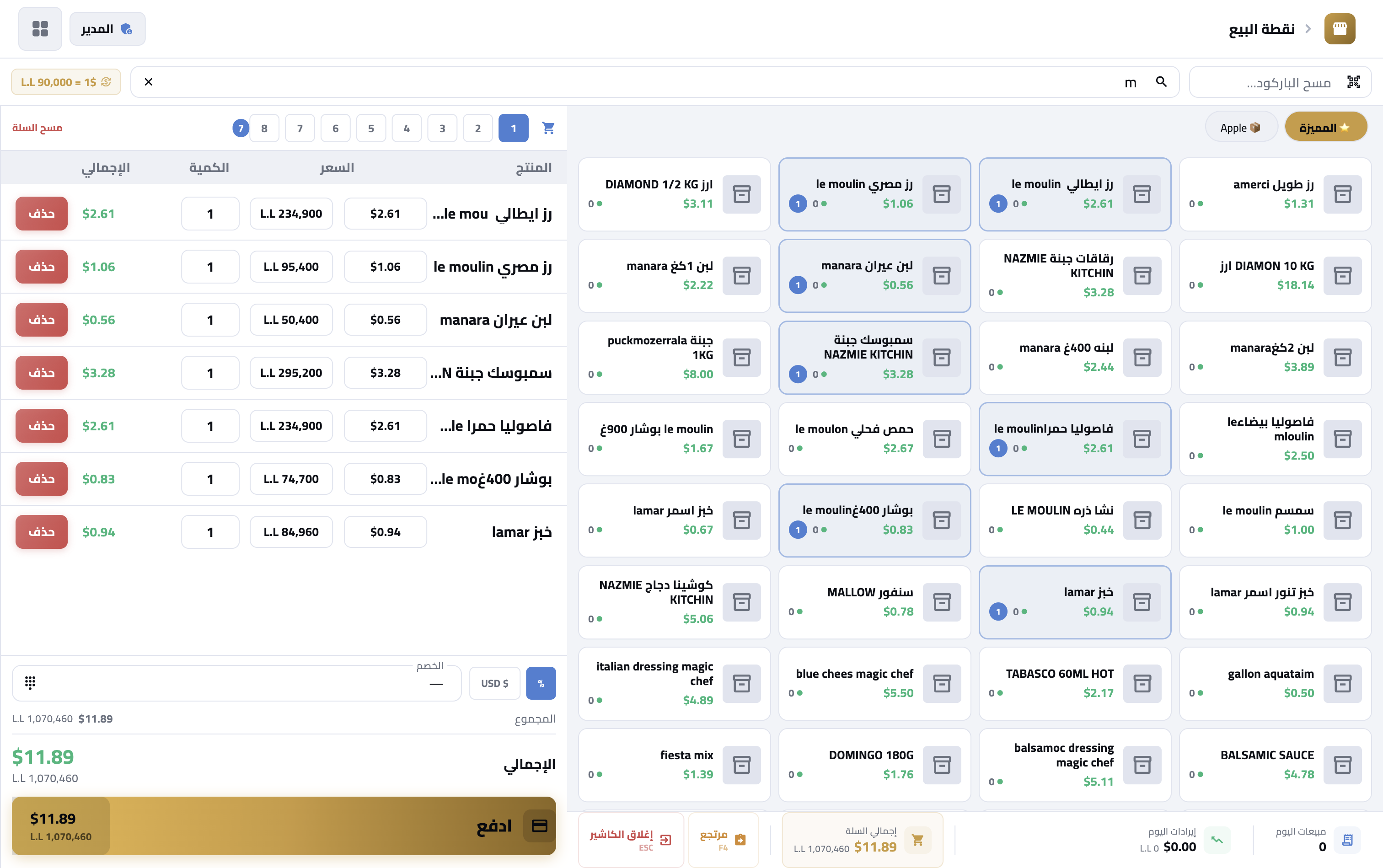Select the Apple category tab
Image resolution: width=1383 pixels, height=868 pixels.
(1240, 128)
